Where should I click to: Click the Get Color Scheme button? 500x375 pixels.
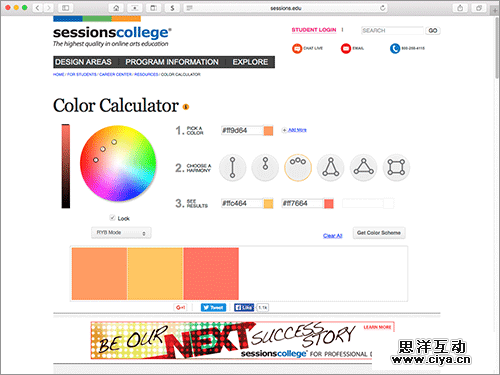(379, 233)
